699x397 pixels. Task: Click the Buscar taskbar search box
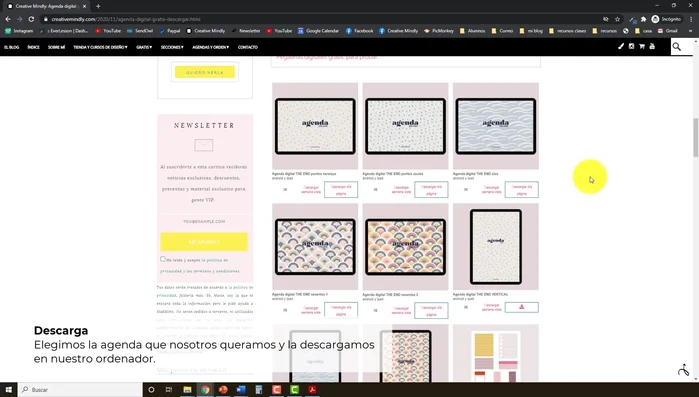80,389
